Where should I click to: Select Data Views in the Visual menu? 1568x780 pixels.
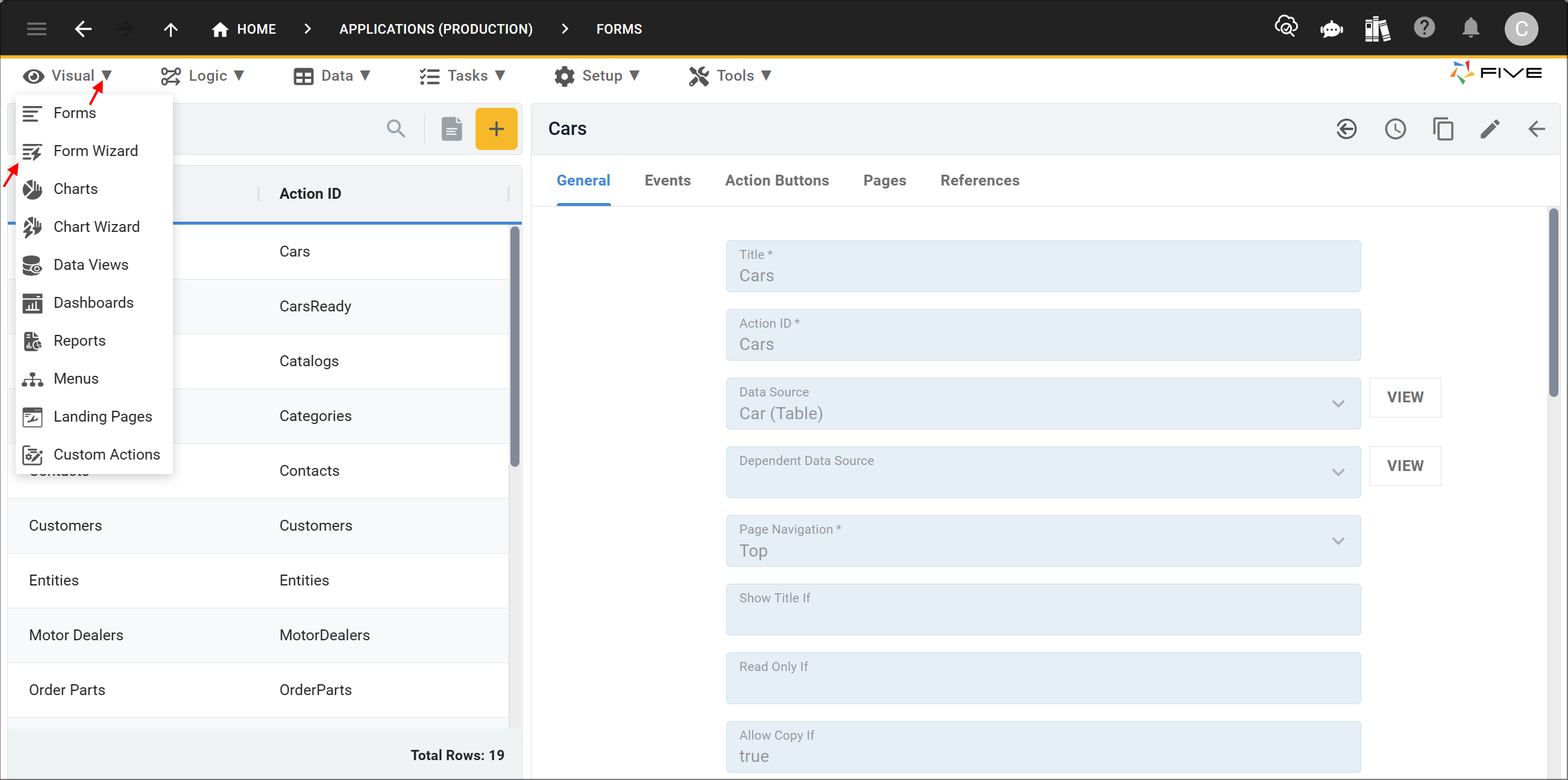pyautogui.click(x=95, y=265)
